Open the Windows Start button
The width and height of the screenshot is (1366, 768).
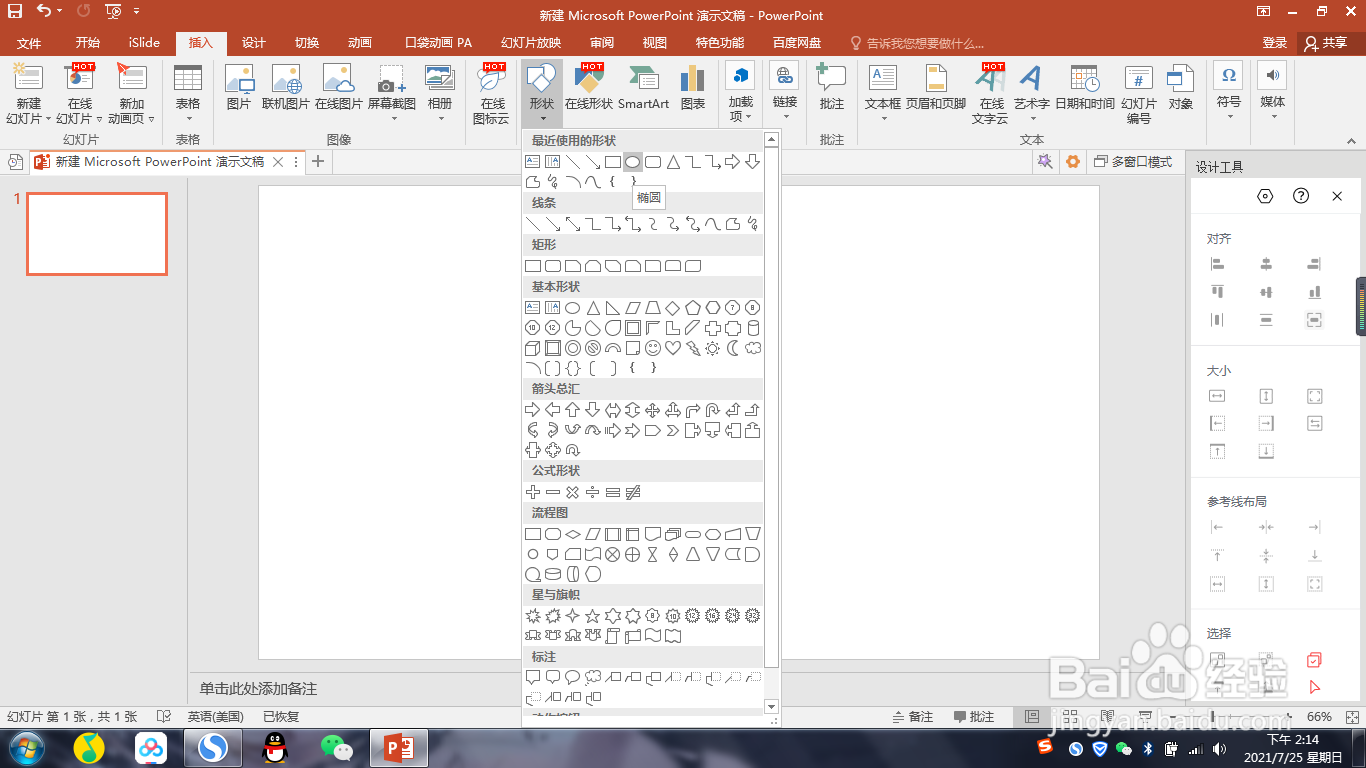(x=27, y=747)
